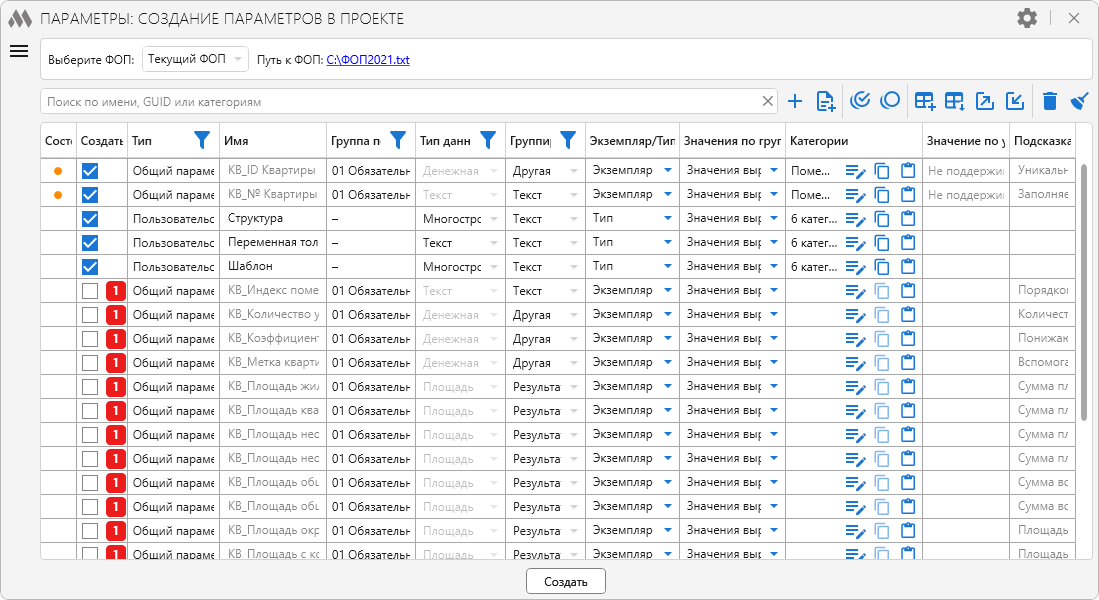This screenshot has width=1099, height=600.
Task: Click the uncheck-all empty circle icon
Action: (x=889, y=101)
